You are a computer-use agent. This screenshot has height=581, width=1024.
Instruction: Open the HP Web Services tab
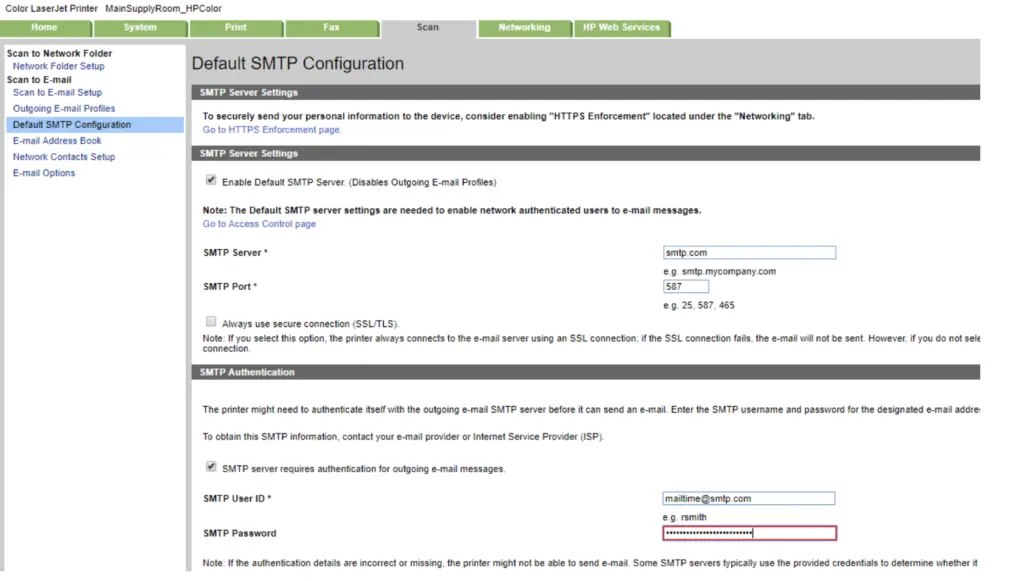622,28
